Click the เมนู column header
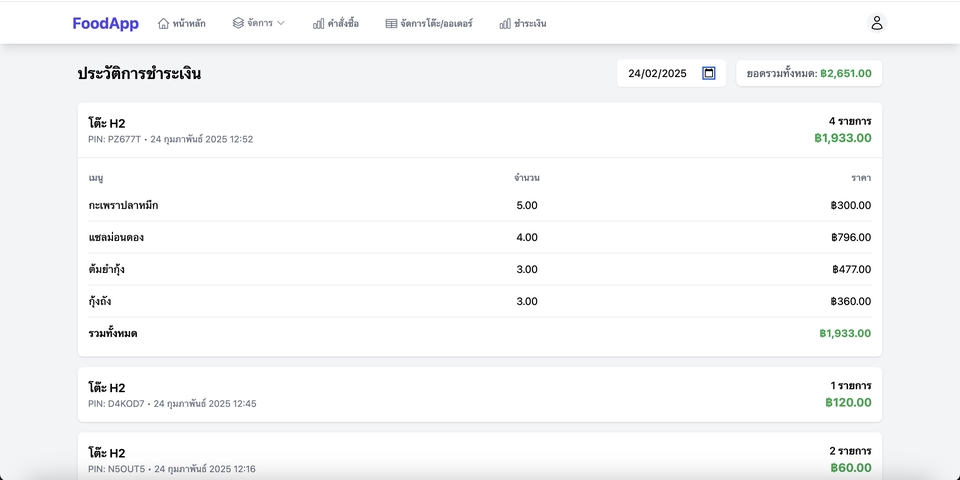 point(96,178)
